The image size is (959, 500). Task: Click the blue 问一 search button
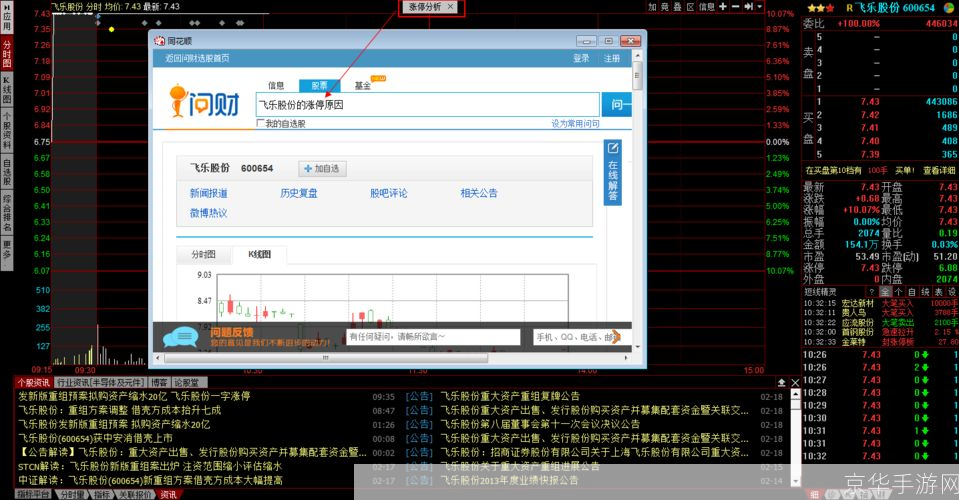coord(616,105)
